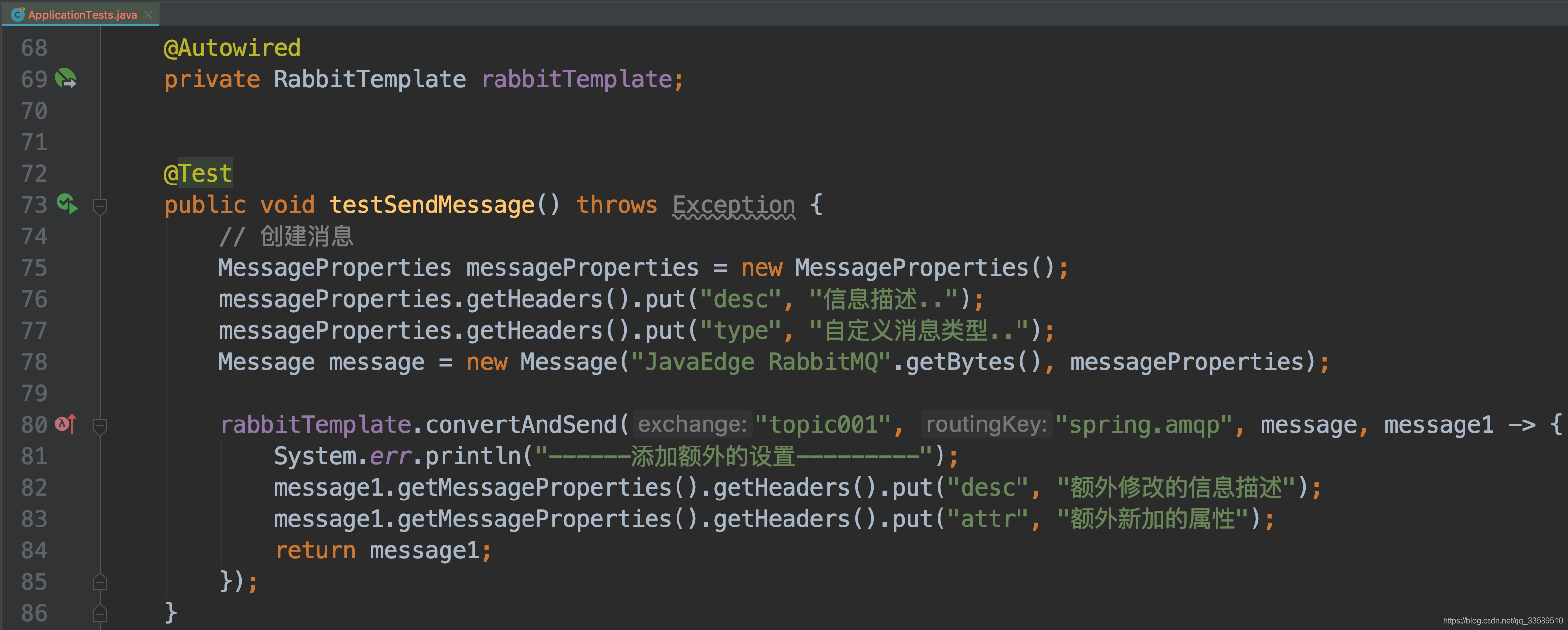Close the ApplicationTests.java tab
The width and height of the screenshot is (1568, 630).
click(149, 14)
